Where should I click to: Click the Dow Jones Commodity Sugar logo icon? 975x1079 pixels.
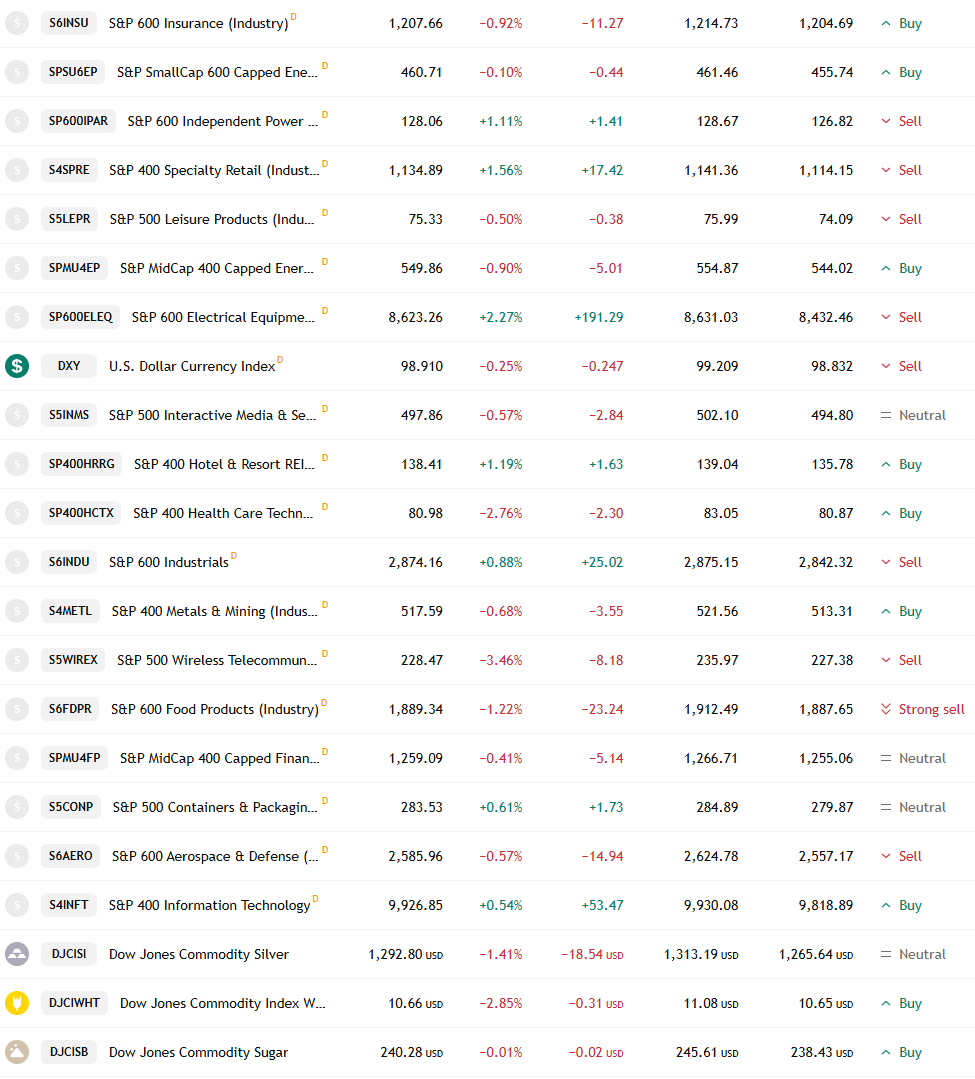pyautogui.click(x=17, y=1051)
